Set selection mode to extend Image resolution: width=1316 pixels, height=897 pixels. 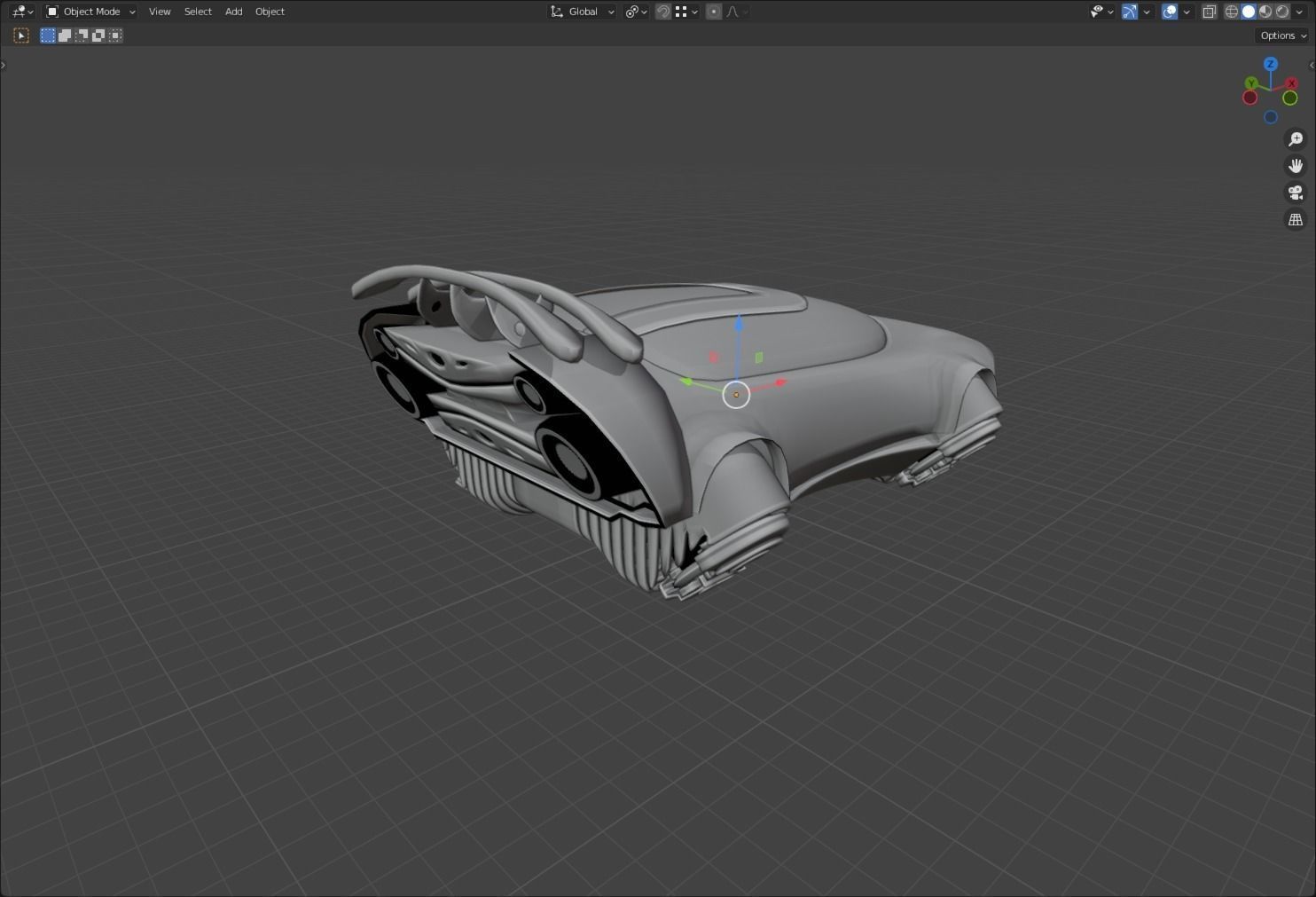pos(65,35)
